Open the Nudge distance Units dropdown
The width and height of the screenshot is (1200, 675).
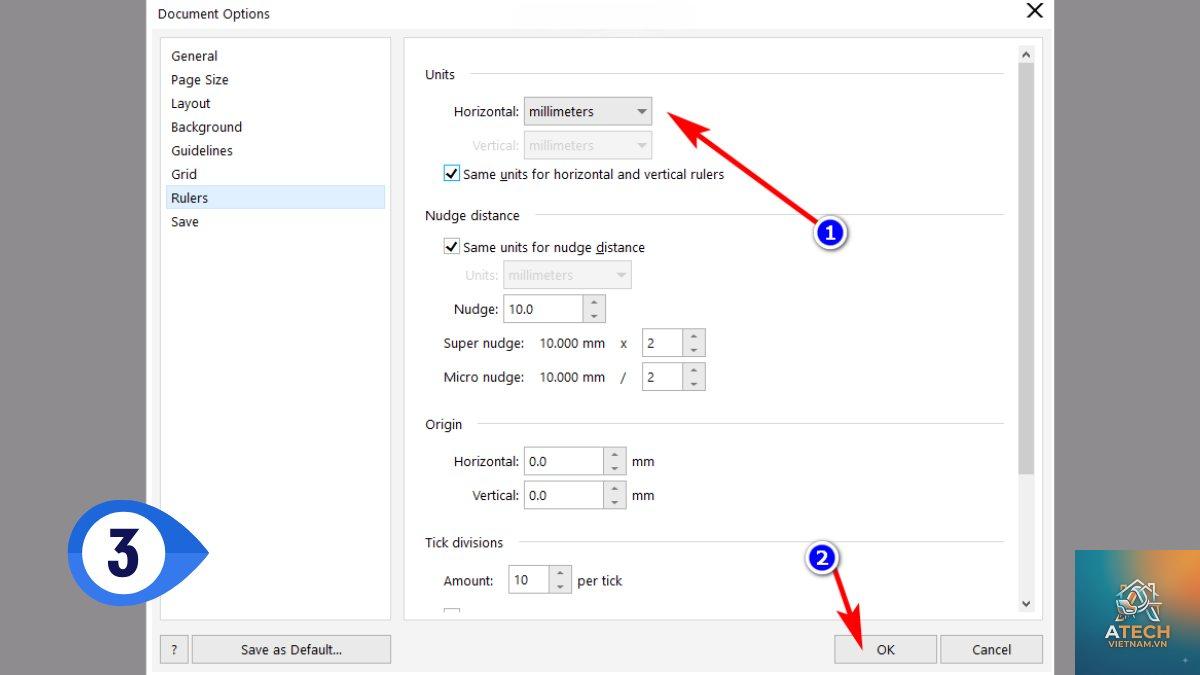click(567, 275)
